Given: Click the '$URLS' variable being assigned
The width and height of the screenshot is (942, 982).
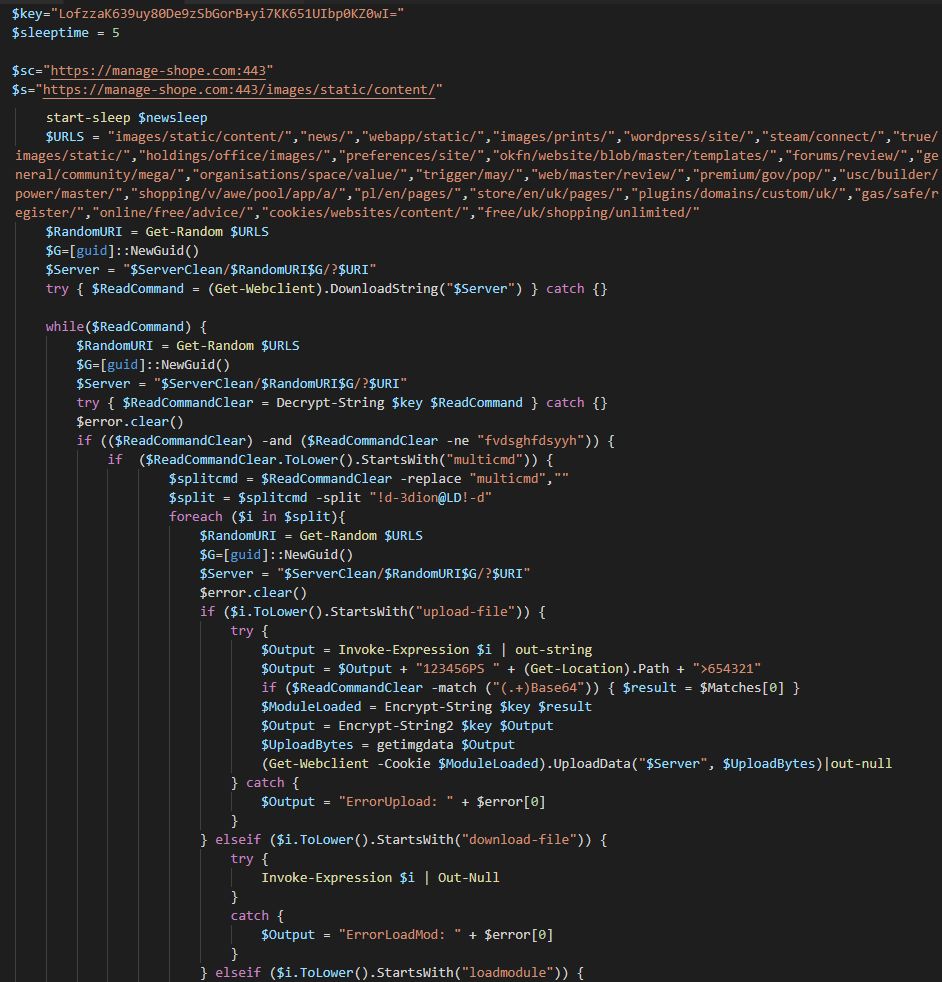Looking at the screenshot, I should [65, 137].
